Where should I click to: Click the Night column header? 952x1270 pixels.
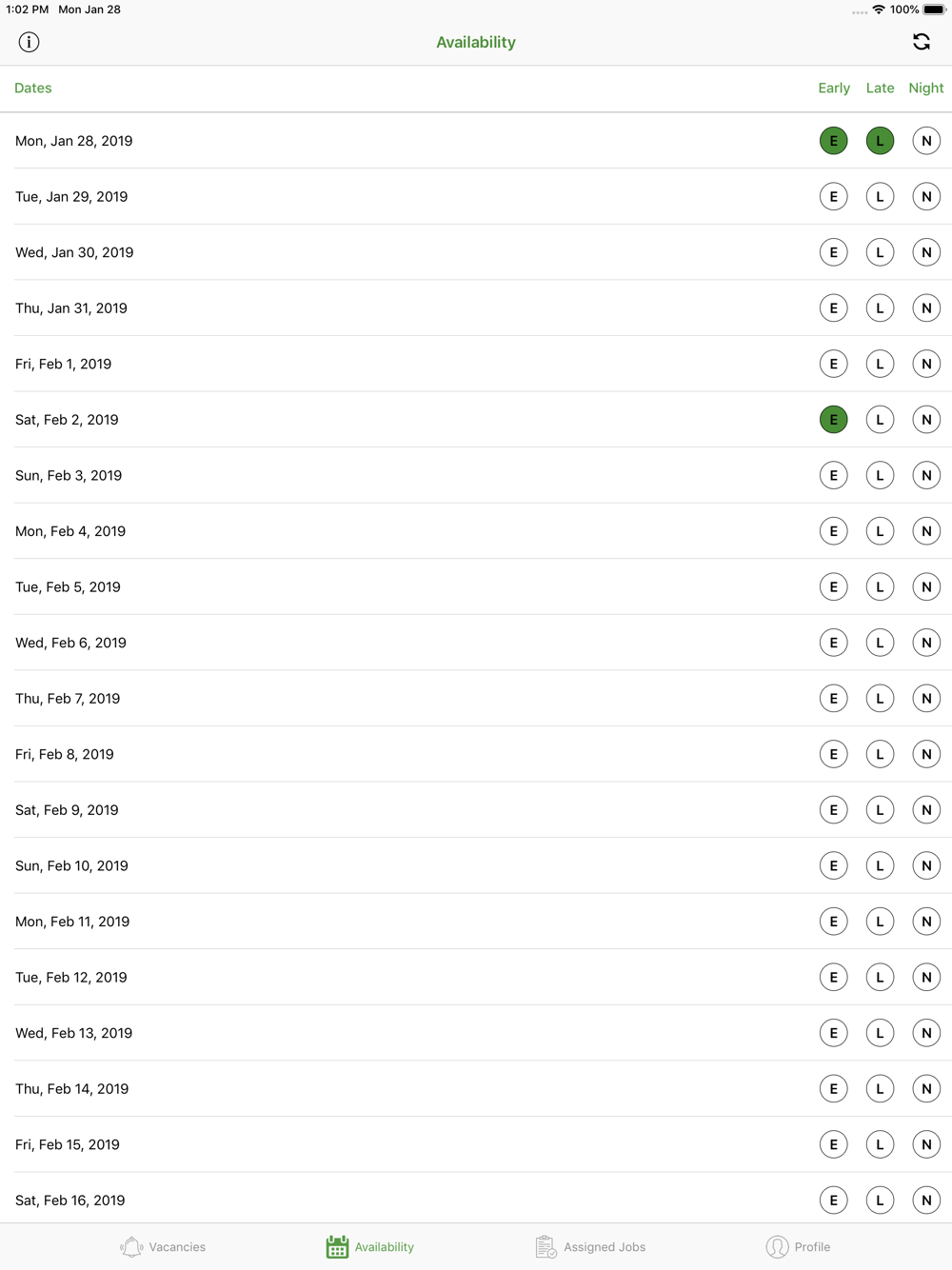coord(926,88)
